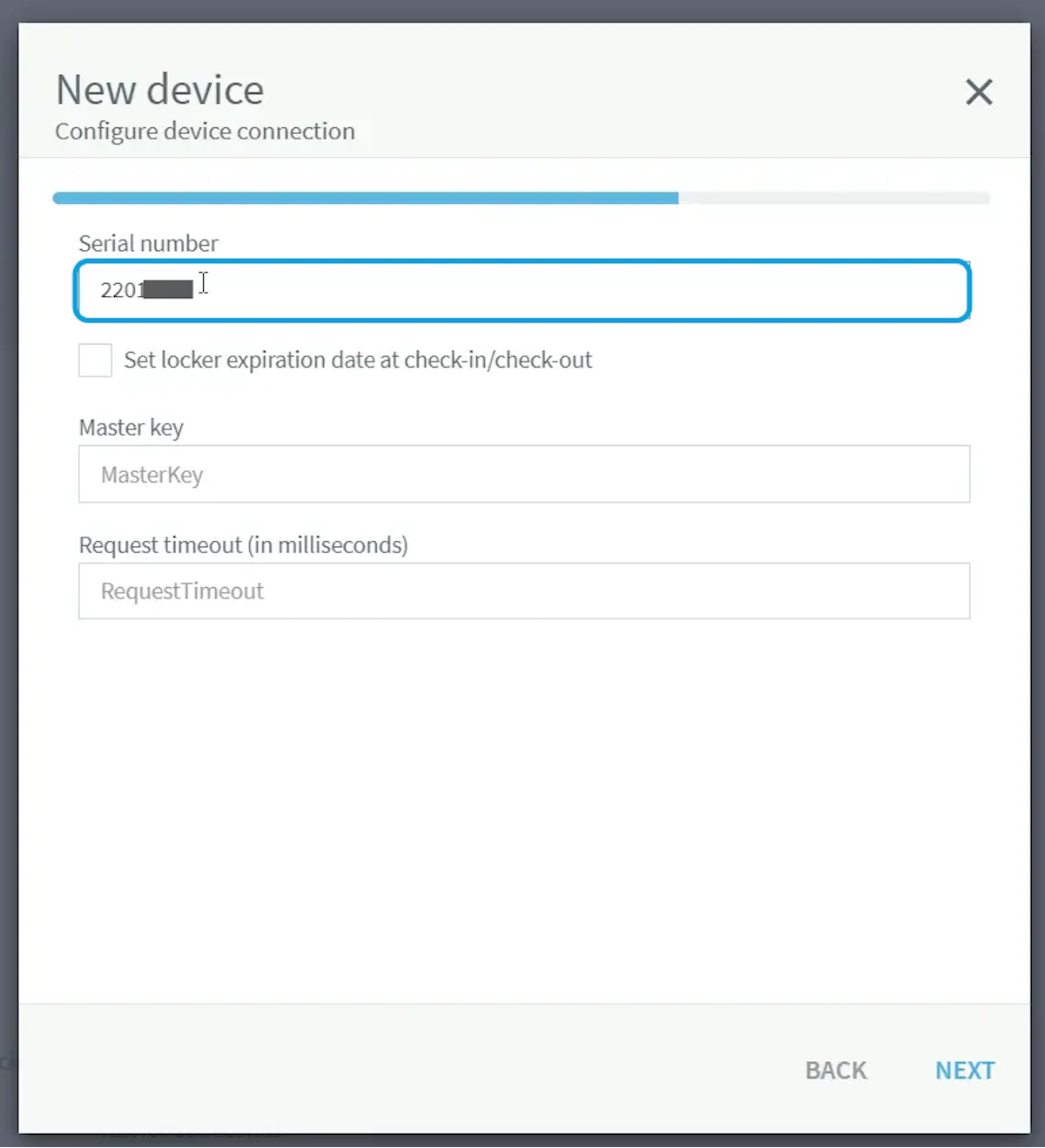The width and height of the screenshot is (1045, 1148).
Task: Enable the locker expiration date checkbox
Action: coord(95,360)
